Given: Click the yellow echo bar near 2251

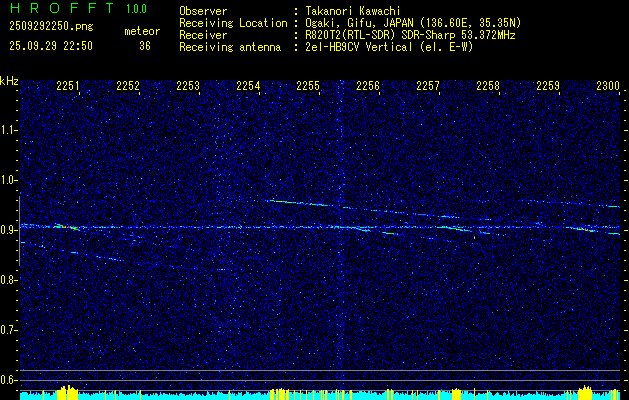Looking at the screenshot, I should (67, 393).
